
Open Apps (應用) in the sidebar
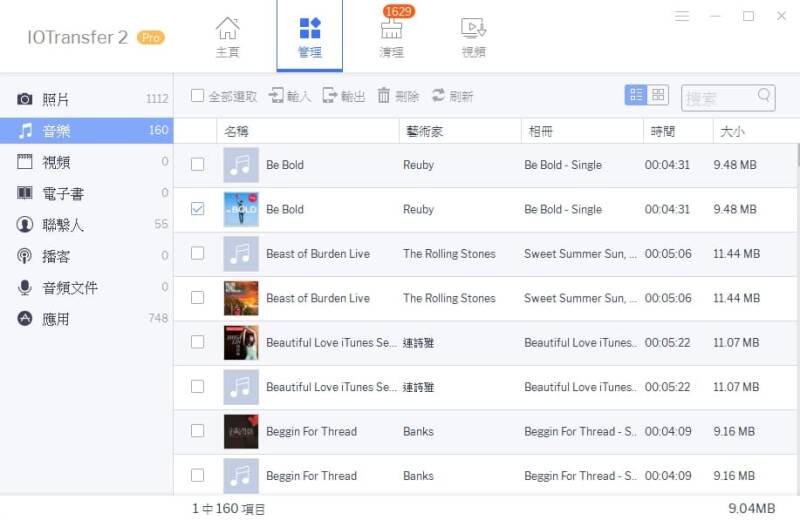[87, 319]
